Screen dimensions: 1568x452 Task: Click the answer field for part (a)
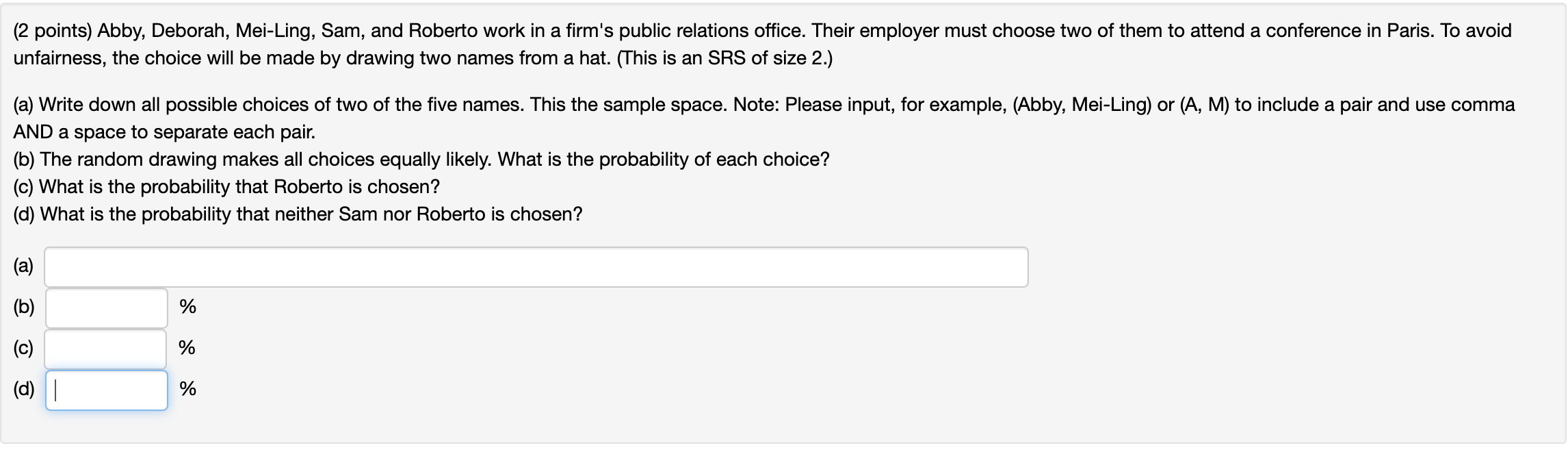pyautogui.click(x=536, y=267)
